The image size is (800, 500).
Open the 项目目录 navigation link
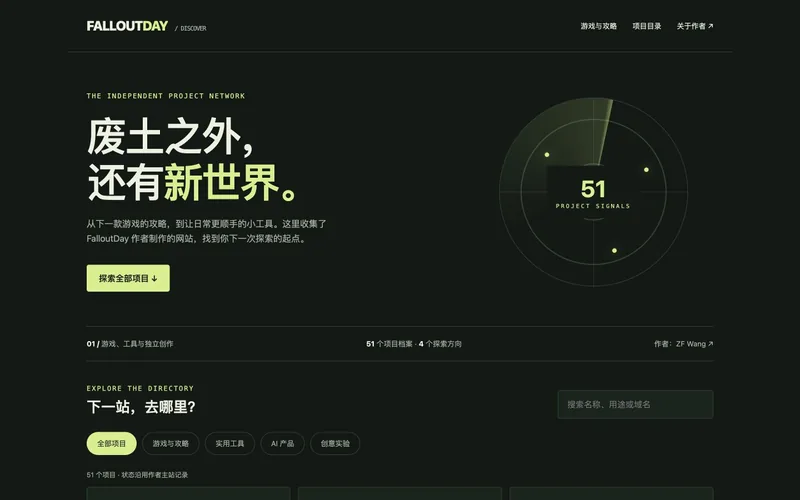(646, 26)
